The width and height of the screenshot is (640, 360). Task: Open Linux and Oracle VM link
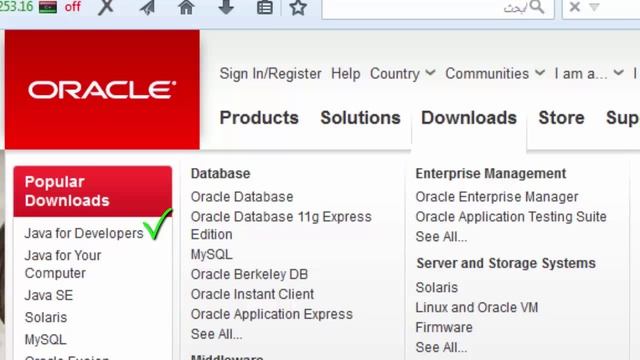477,307
